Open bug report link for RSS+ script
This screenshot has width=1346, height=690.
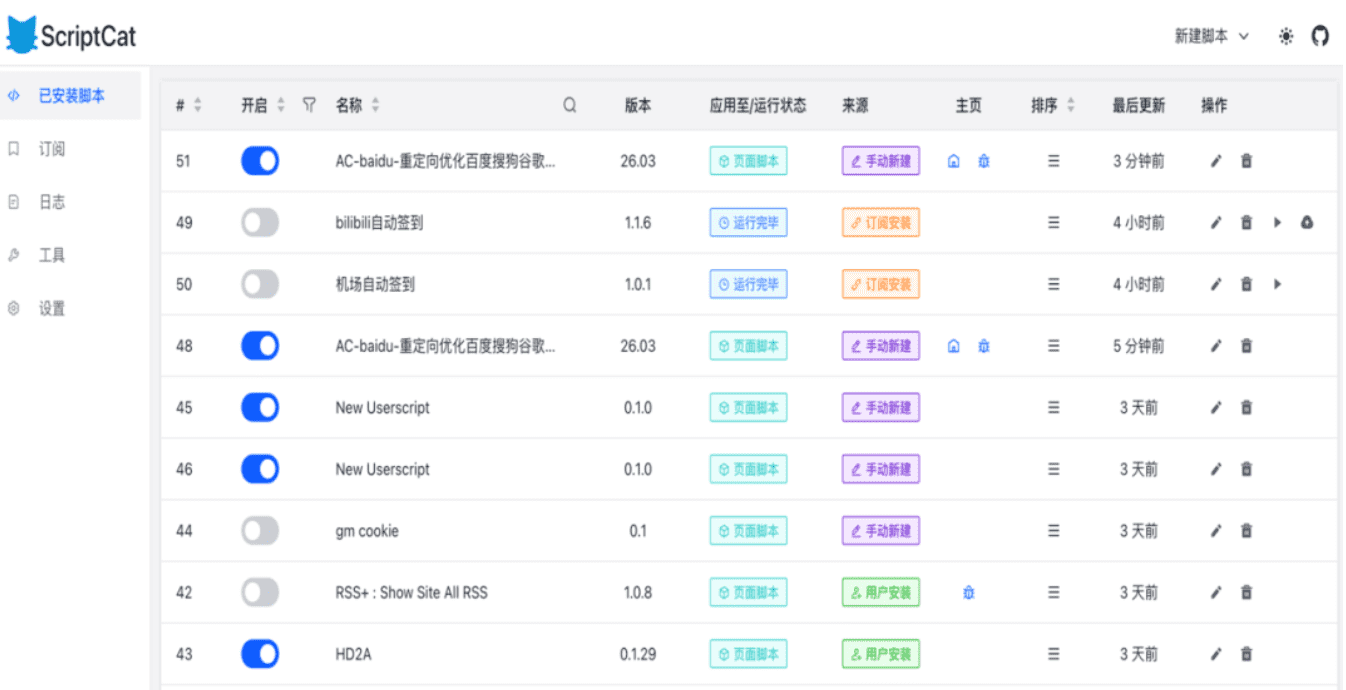(969, 593)
